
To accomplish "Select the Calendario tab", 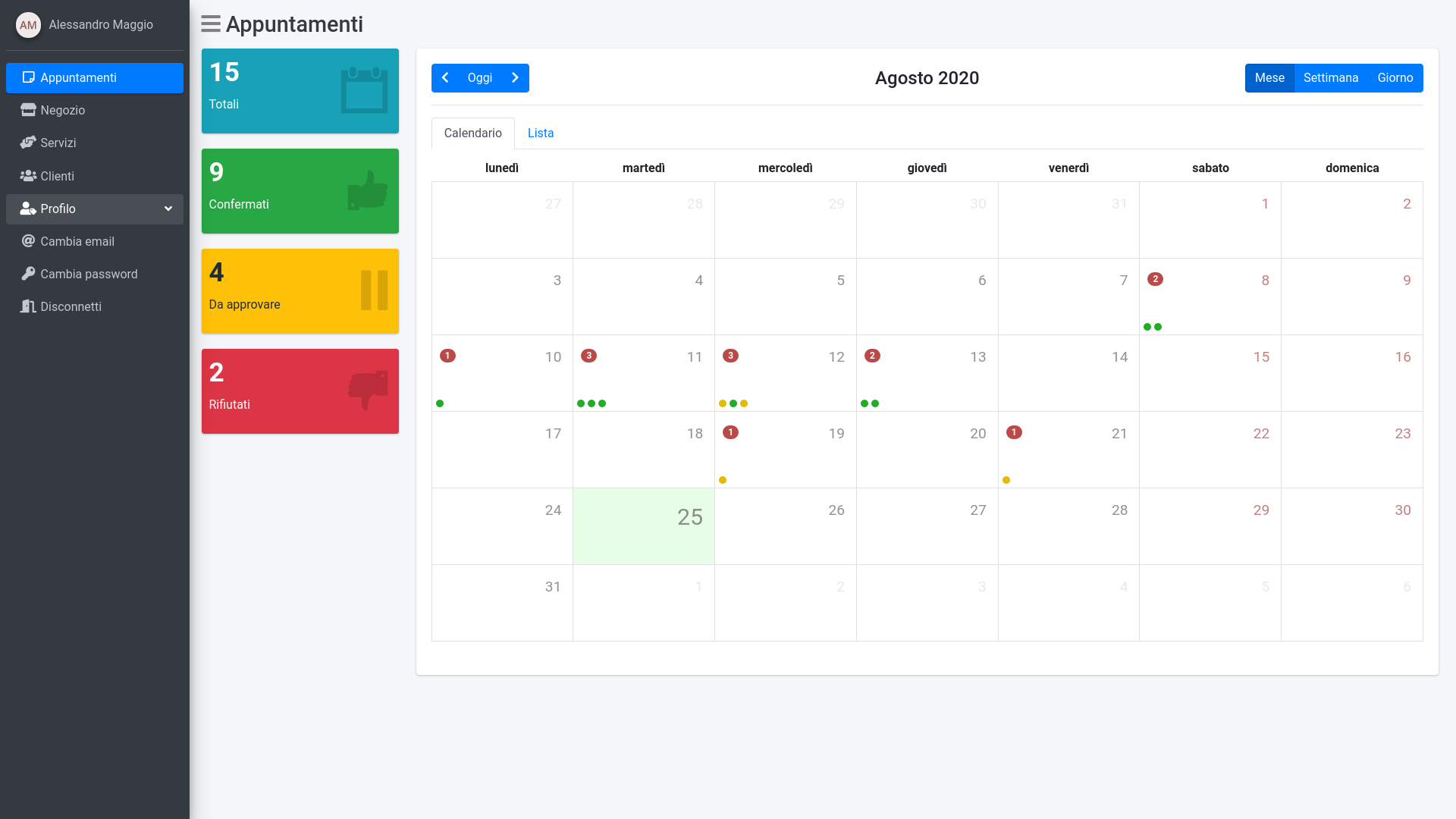I will (x=472, y=133).
